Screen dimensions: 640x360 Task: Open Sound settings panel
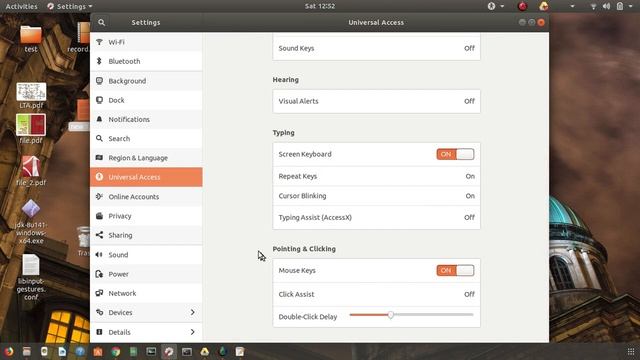[x=146, y=255]
